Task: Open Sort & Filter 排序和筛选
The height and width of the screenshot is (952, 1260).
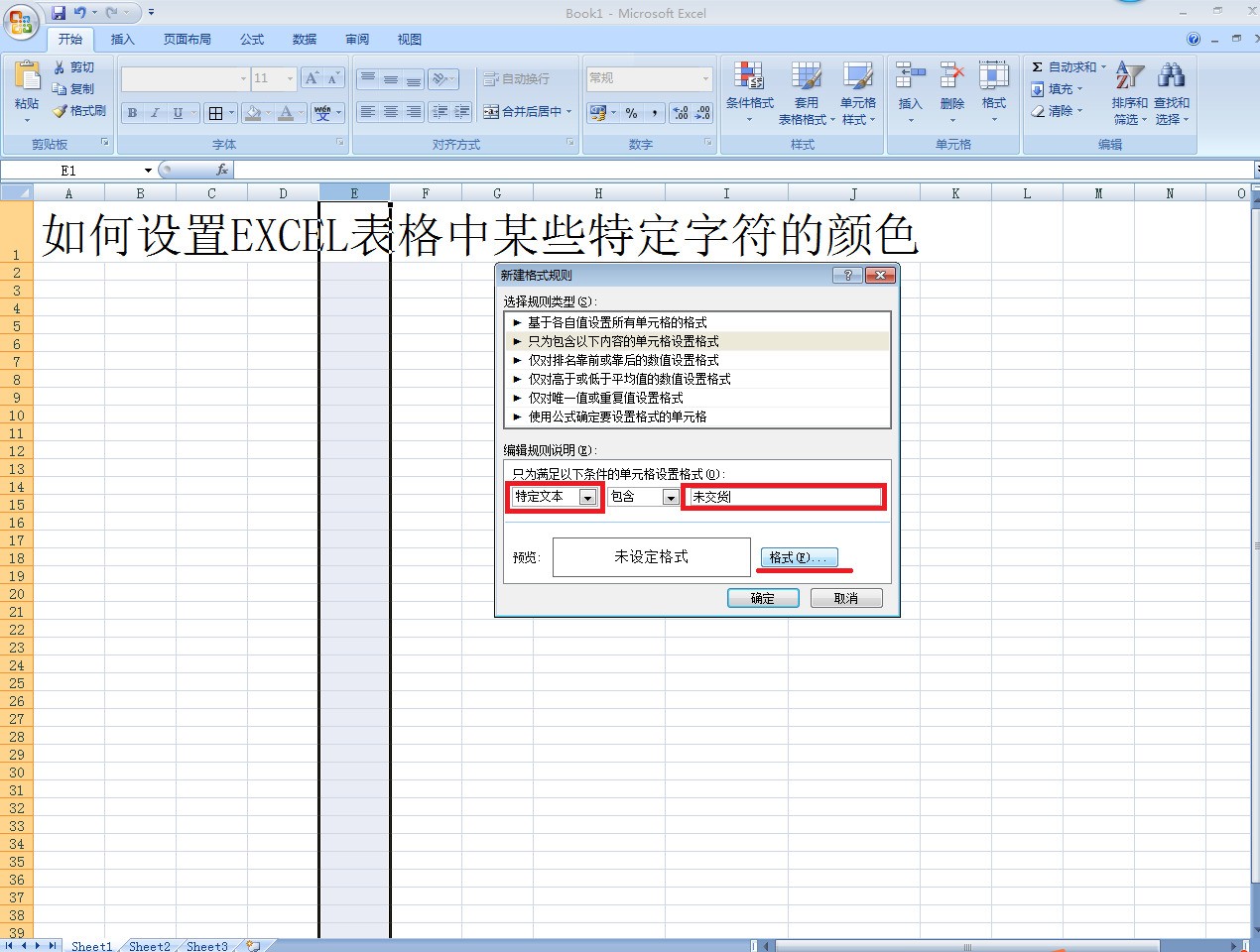Action: click(x=1129, y=92)
